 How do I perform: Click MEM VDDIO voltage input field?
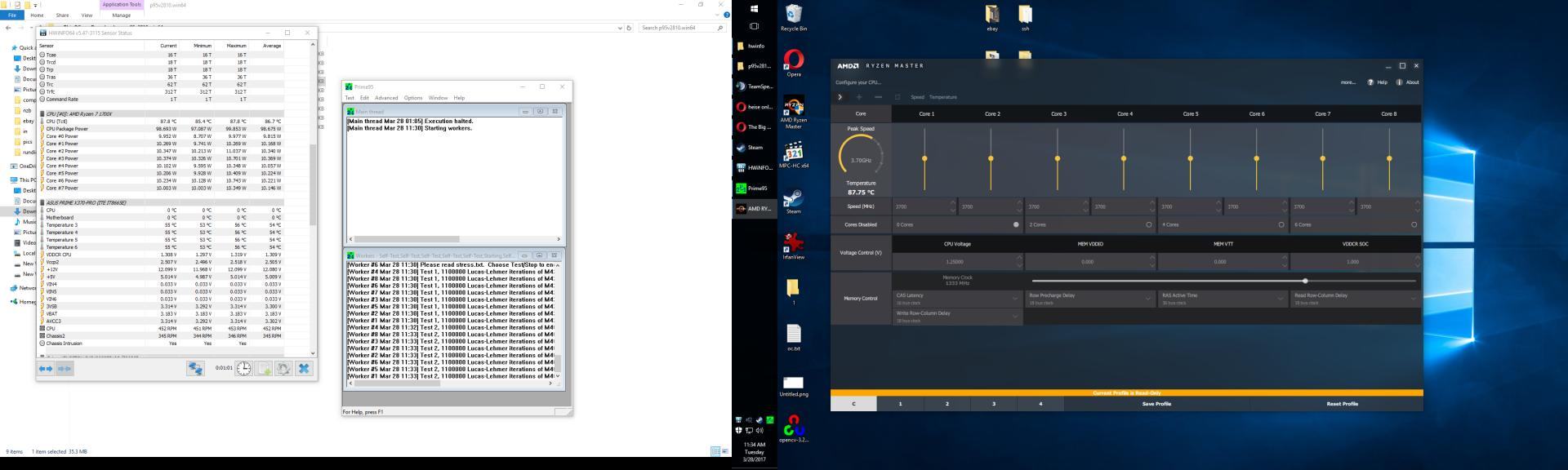(x=1089, y=262)
